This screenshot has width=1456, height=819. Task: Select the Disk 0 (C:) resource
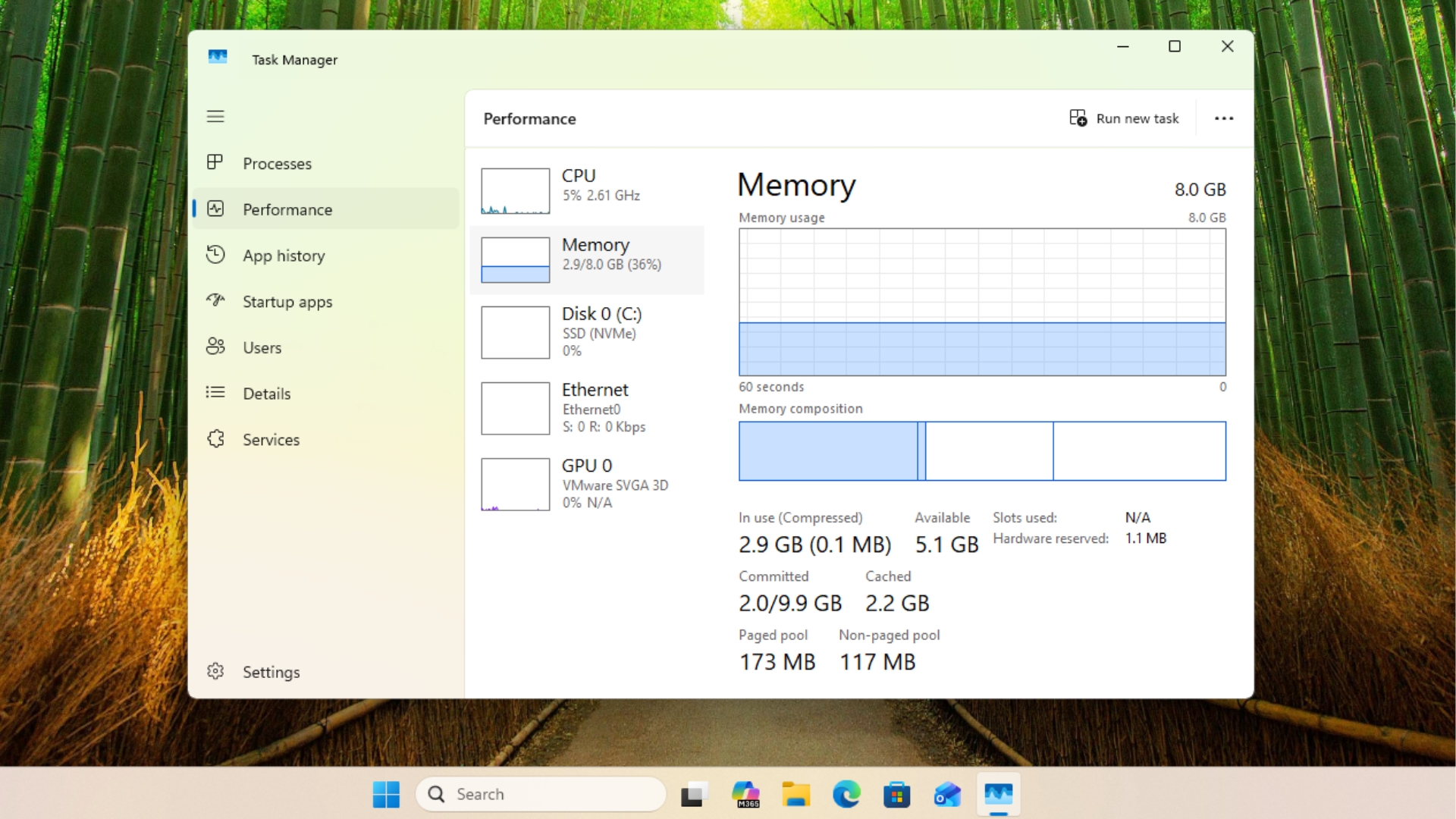tap(587, 332)
